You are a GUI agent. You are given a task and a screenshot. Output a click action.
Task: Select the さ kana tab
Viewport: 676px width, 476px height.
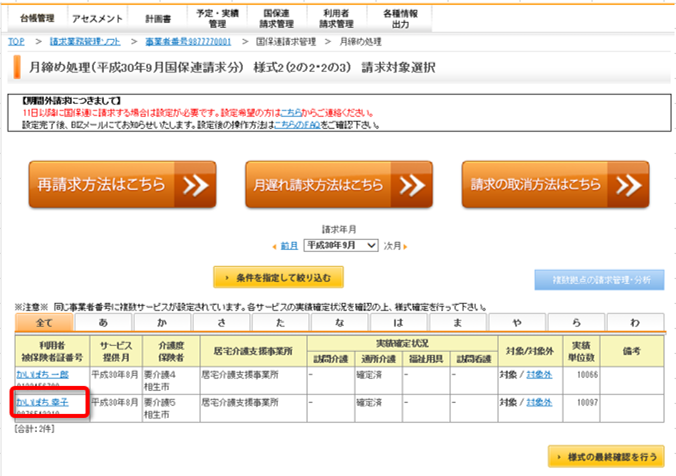click(x=222, y=323)
